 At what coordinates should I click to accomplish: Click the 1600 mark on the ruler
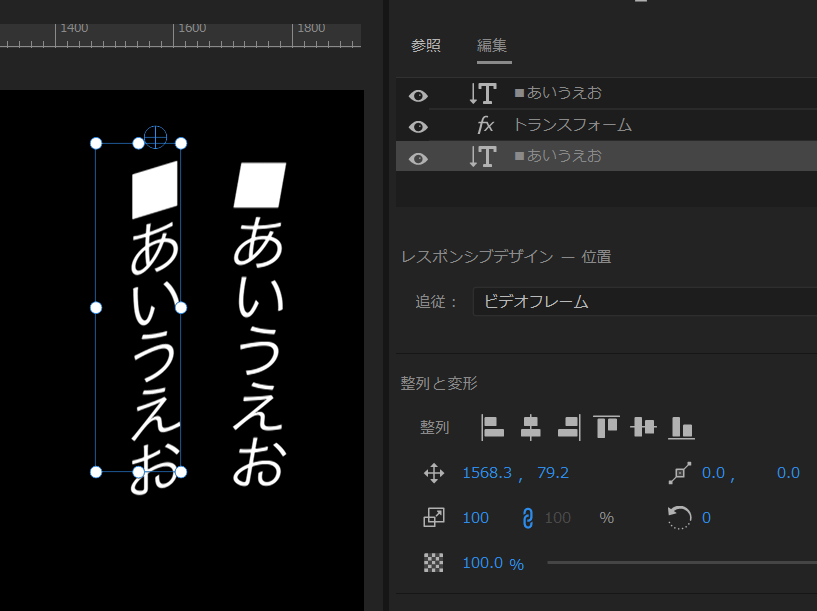(x=192, y=28)
